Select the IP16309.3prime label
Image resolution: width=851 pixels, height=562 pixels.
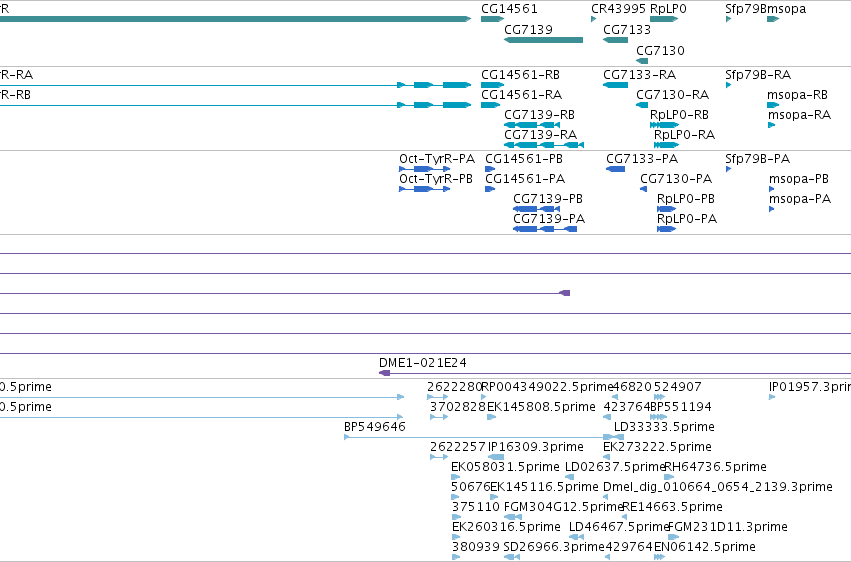(536, 447)
